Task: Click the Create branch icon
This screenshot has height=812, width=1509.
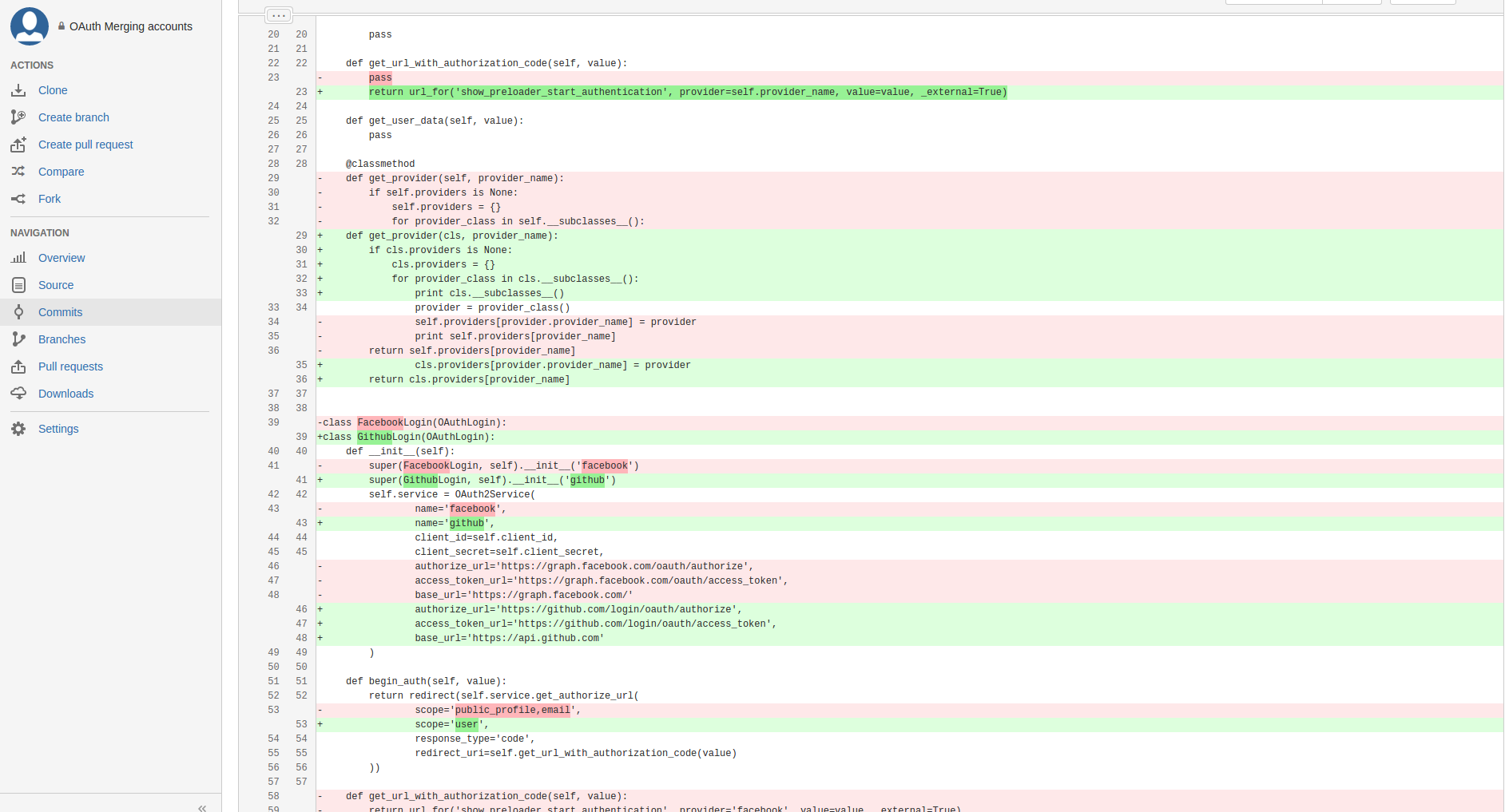Action: tap(18, 117)
